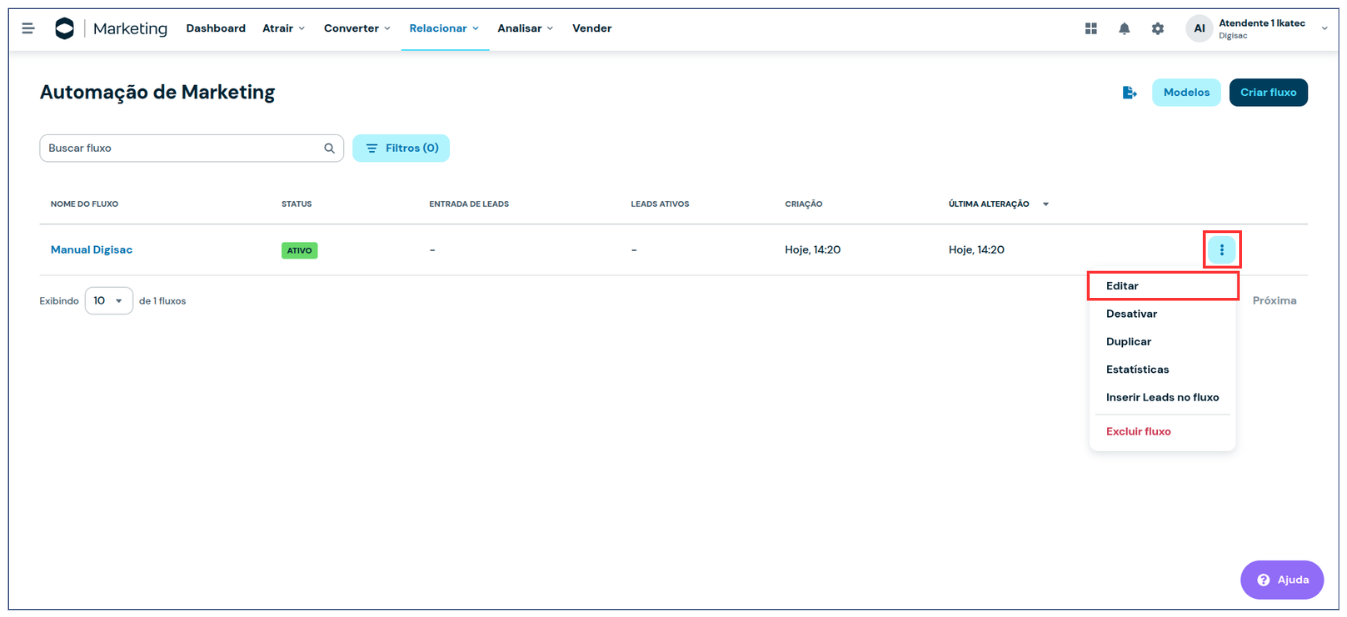
Task: Click the three-dot actions button
Action: (x=1221, y=250)
